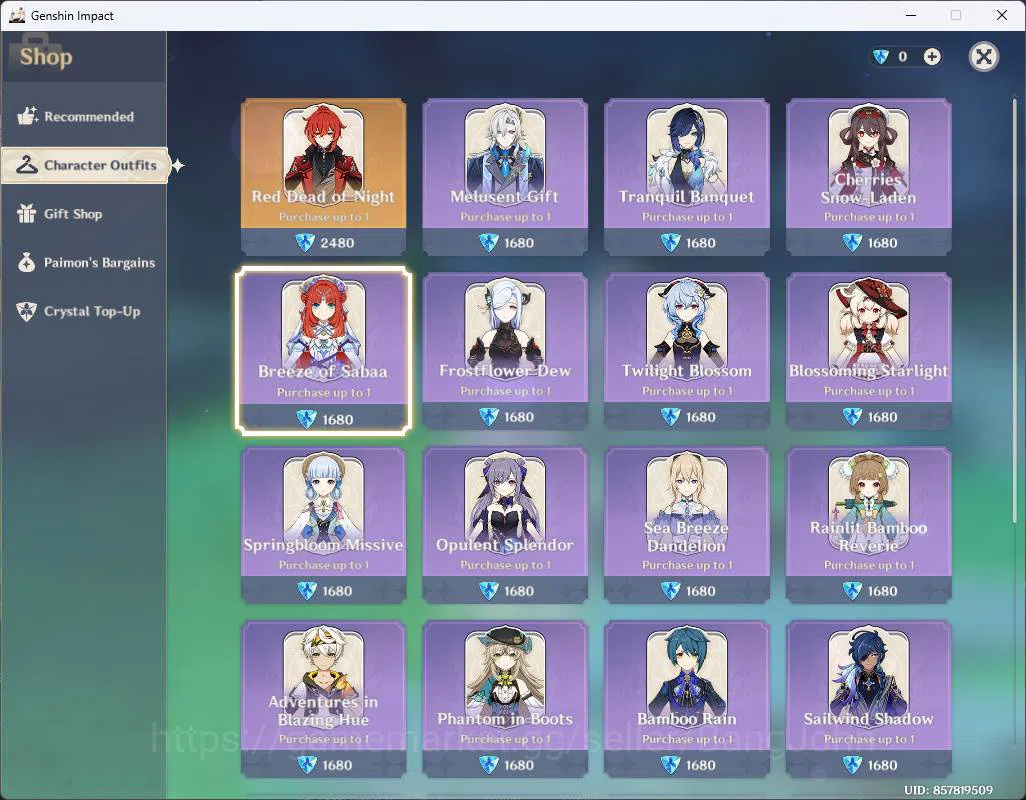The image size is (1026, 800).
Task: Click the Shop title heading
Action: (46, 57)
